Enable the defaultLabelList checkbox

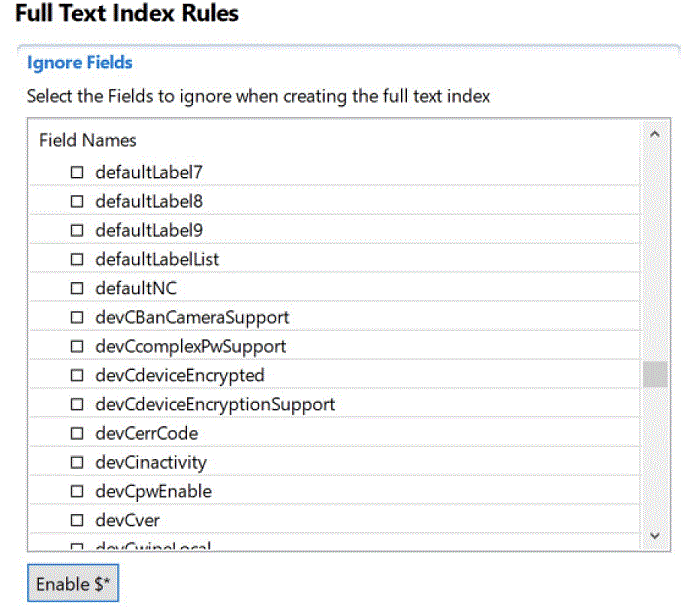(77, 259)
